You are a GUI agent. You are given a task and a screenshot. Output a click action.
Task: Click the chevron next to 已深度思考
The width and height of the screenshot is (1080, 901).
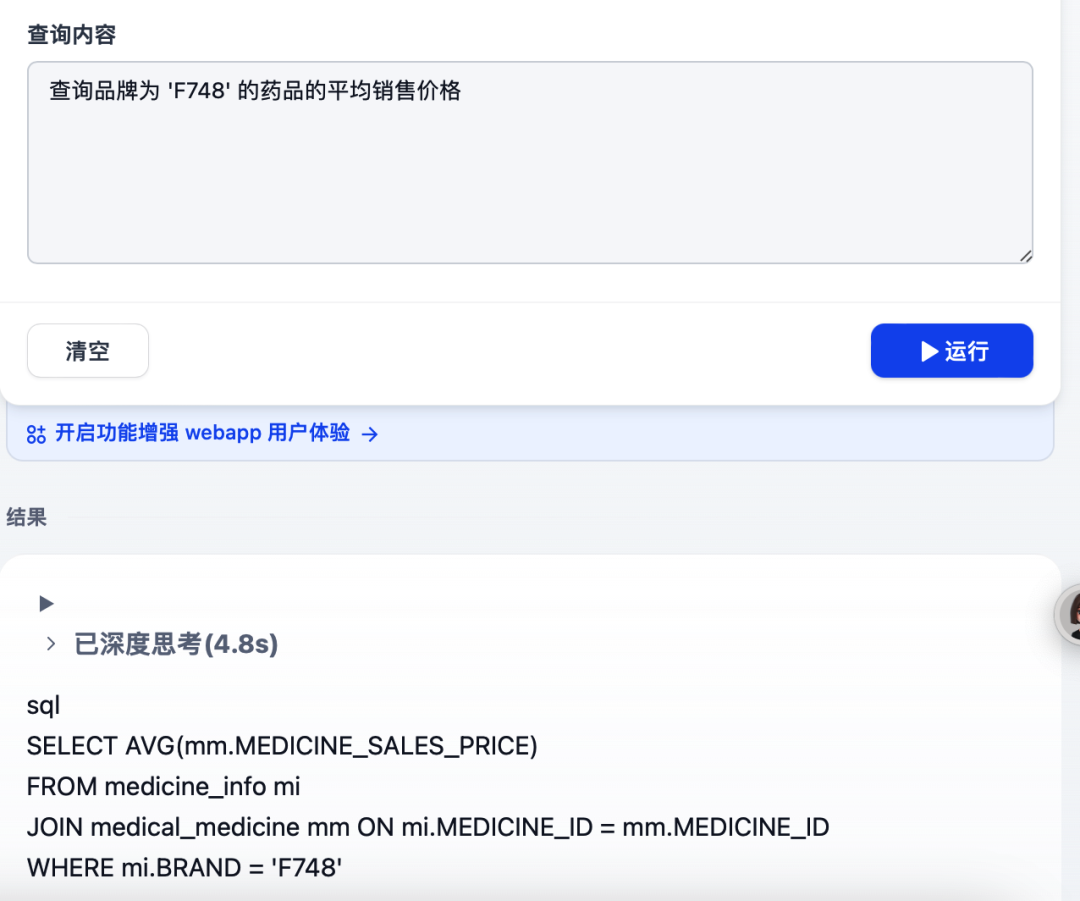[51, 643]
